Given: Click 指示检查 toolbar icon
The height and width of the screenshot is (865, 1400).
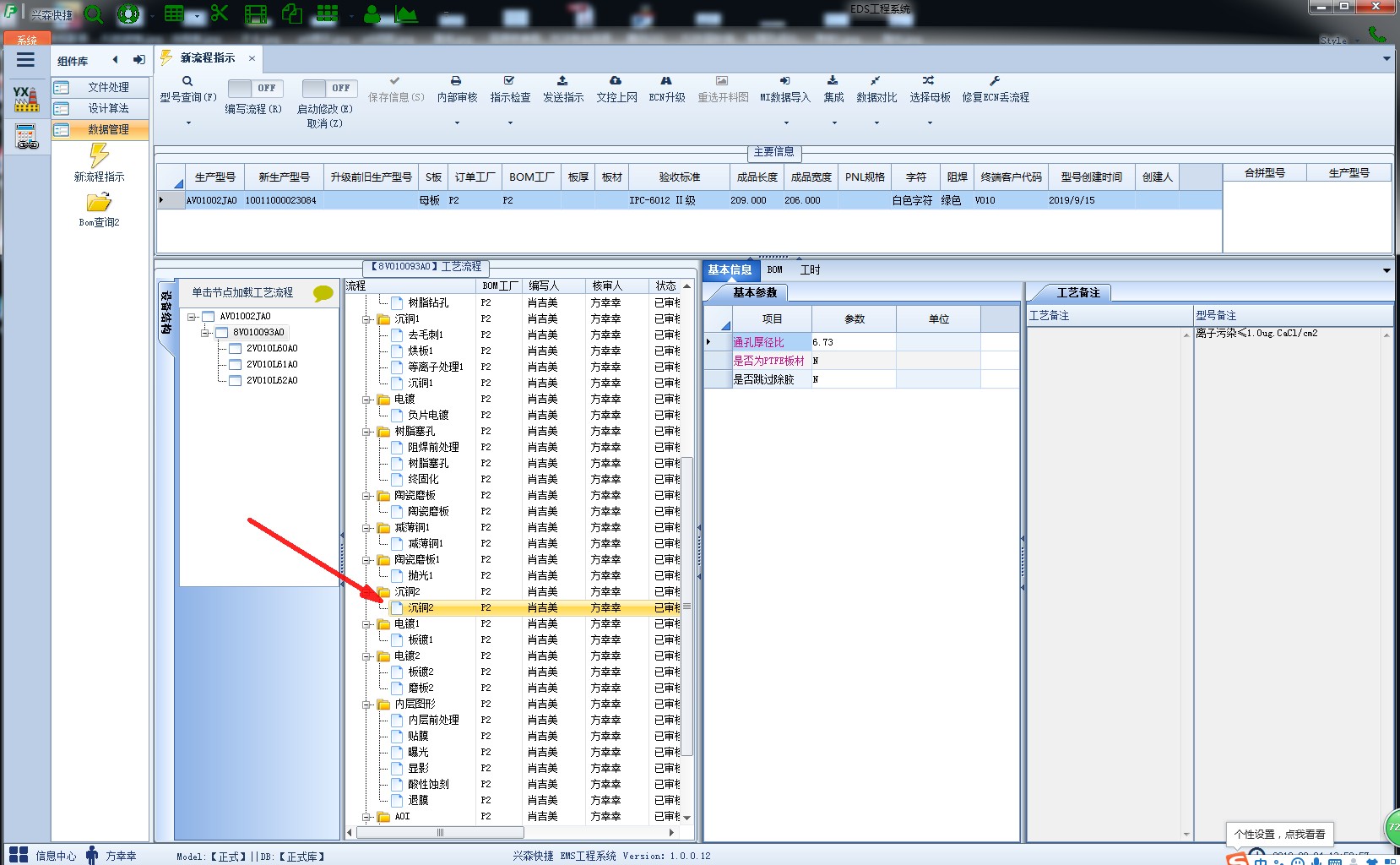Looking at the screenshot, I should [x=509, y=81].
